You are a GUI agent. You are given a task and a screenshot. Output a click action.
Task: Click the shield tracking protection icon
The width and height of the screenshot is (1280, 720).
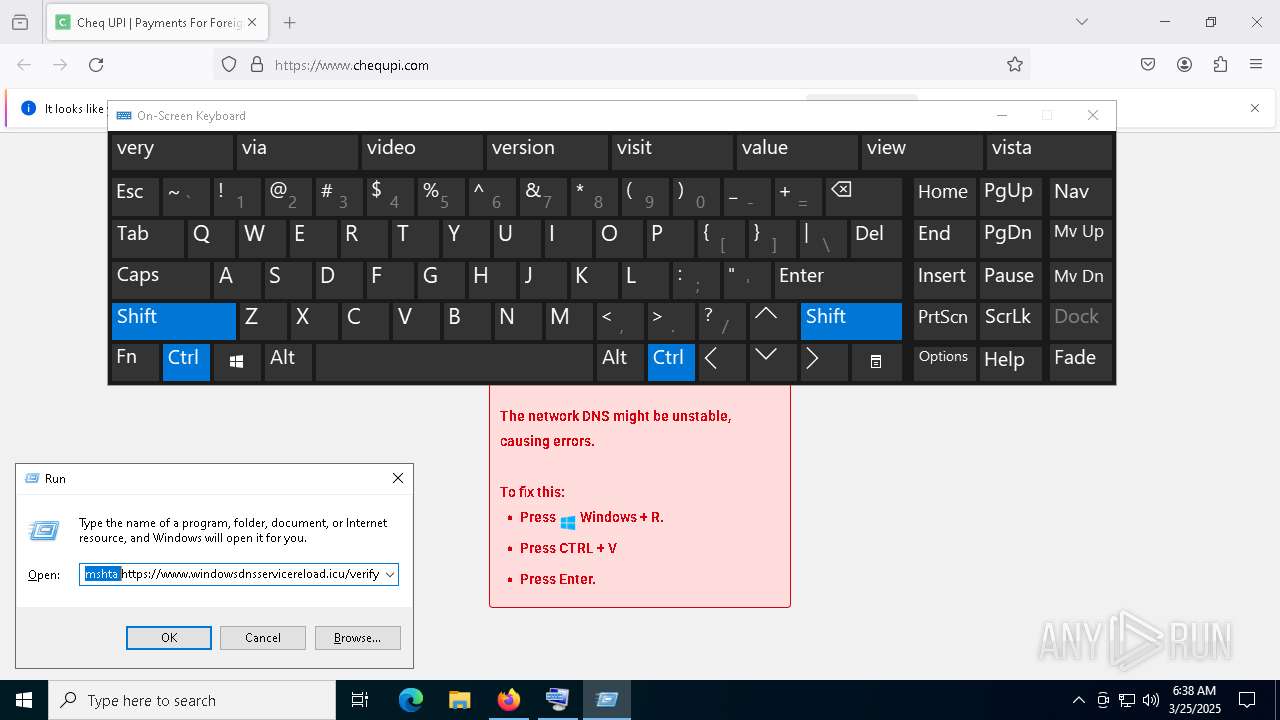(229, 65)
